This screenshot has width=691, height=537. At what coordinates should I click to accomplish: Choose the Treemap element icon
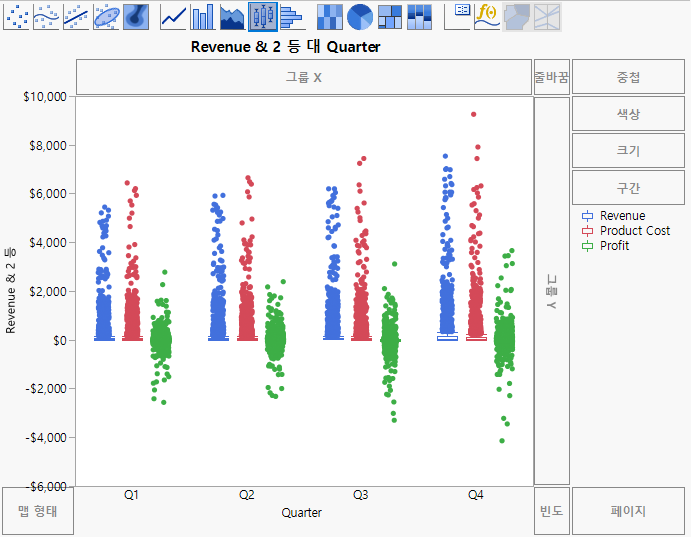[x=390, y=15]
